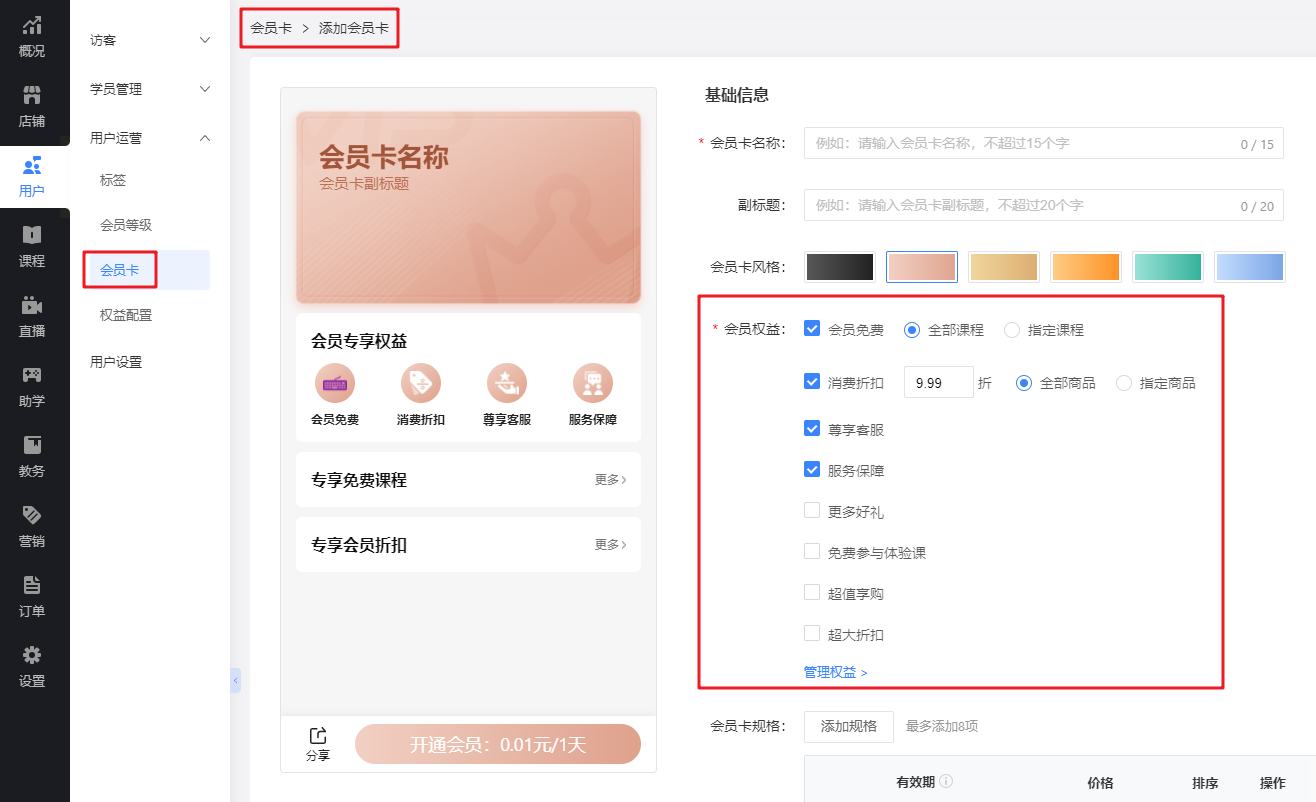Open the 助学 gamepad icon
Screen dimensions: 1316x802
[x=32, y=376]
